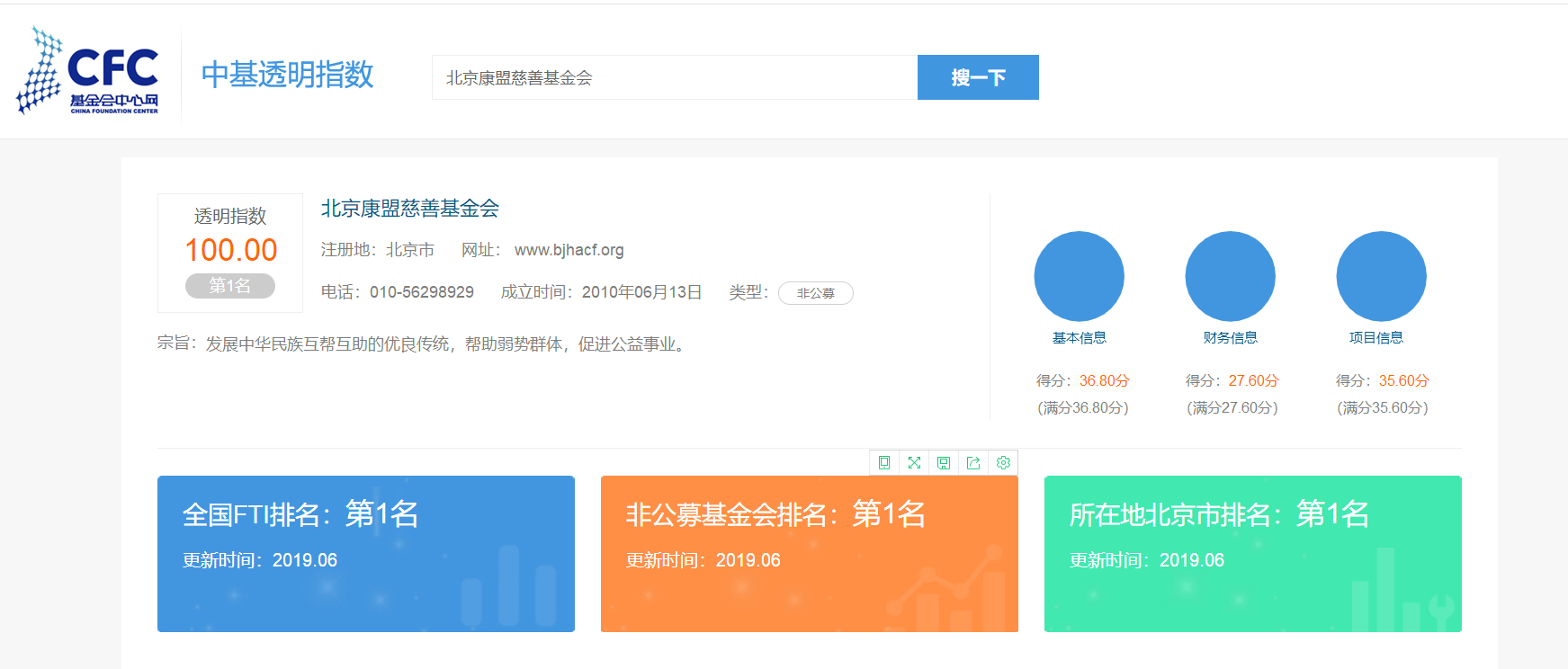Screen dimensions: 1568x669
Task: Click the share export arrow icon
Action: (973, 462)
